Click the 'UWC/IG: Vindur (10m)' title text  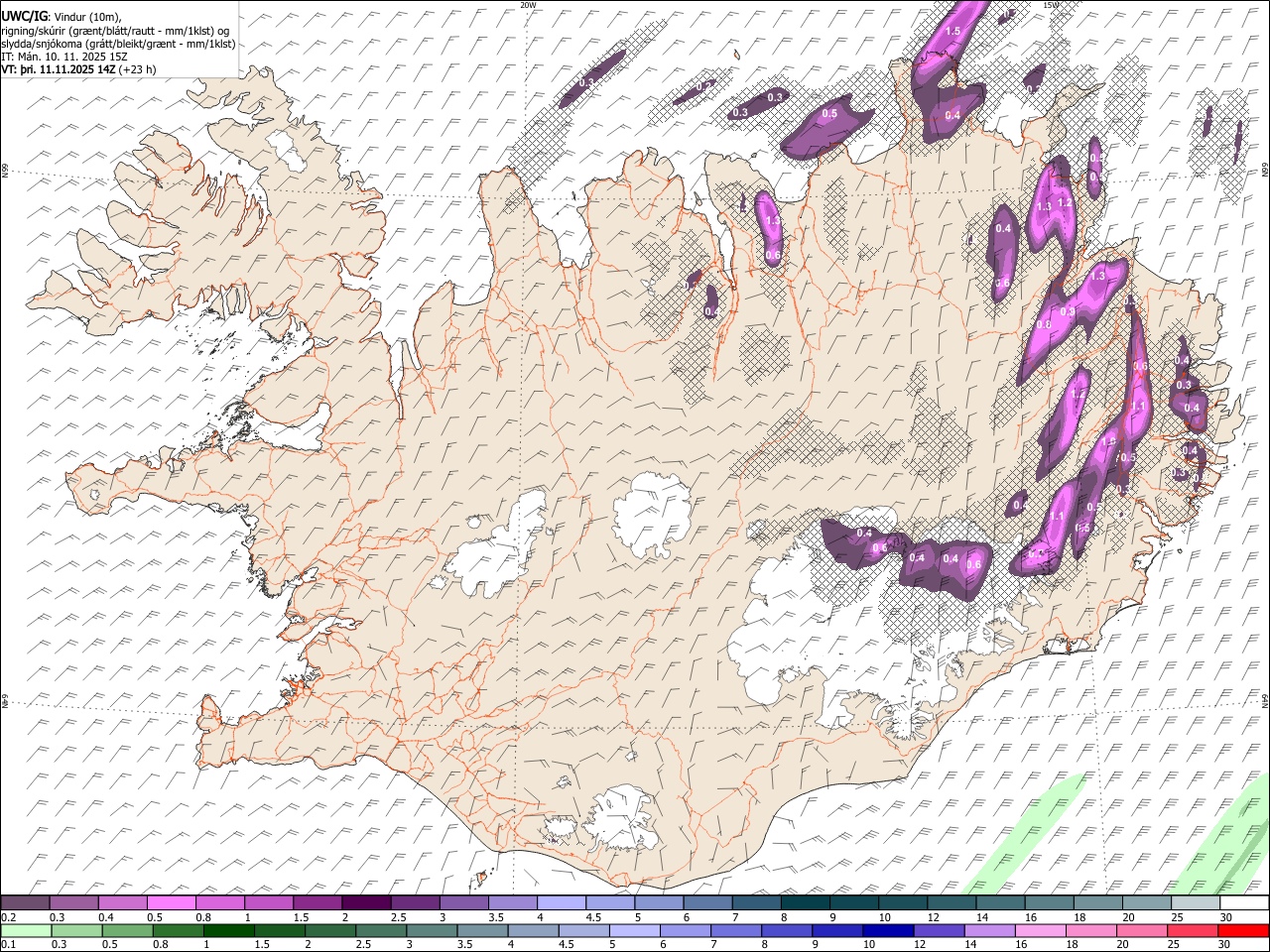click(x=61, y=16)
